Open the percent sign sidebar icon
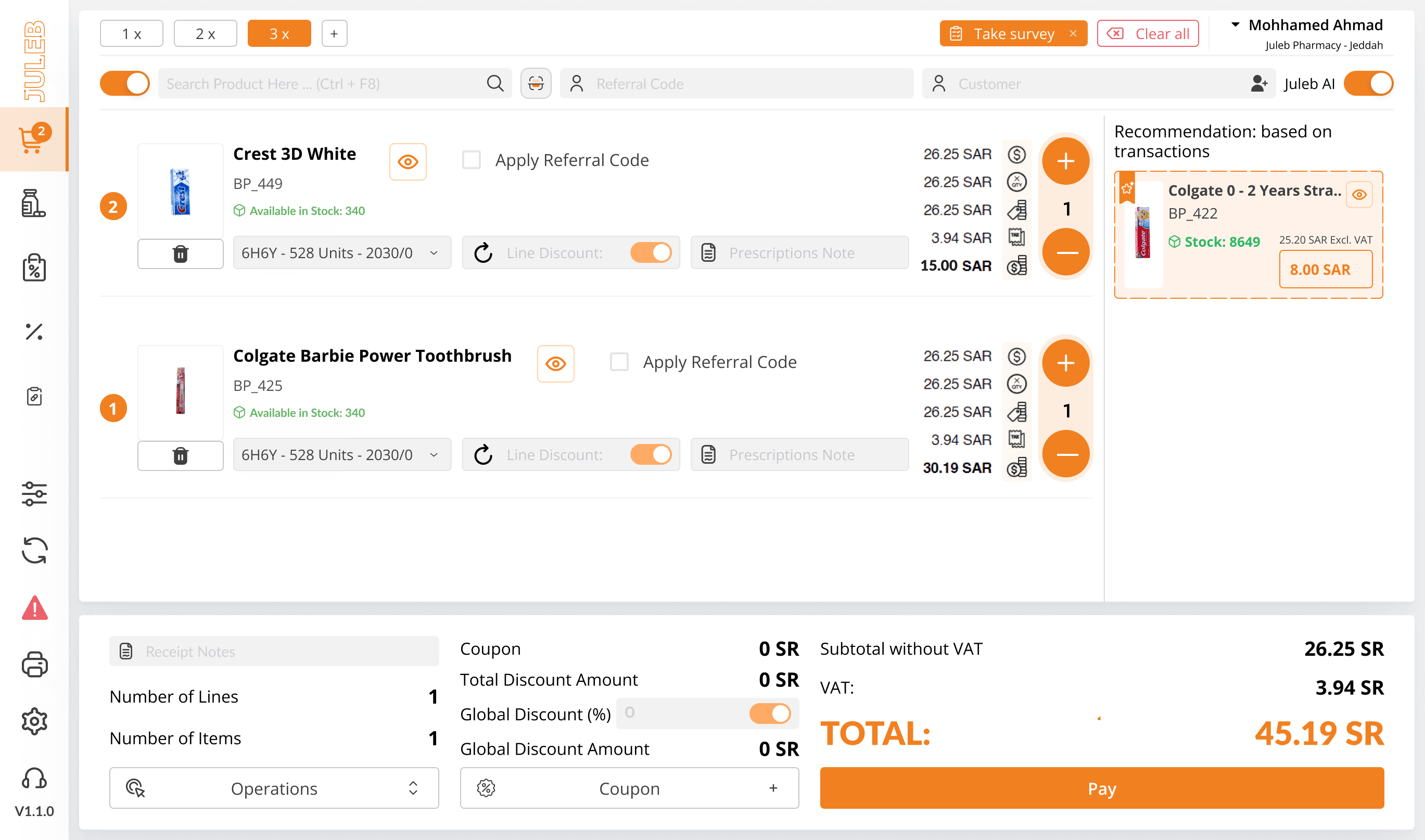 tap(34, 332)
